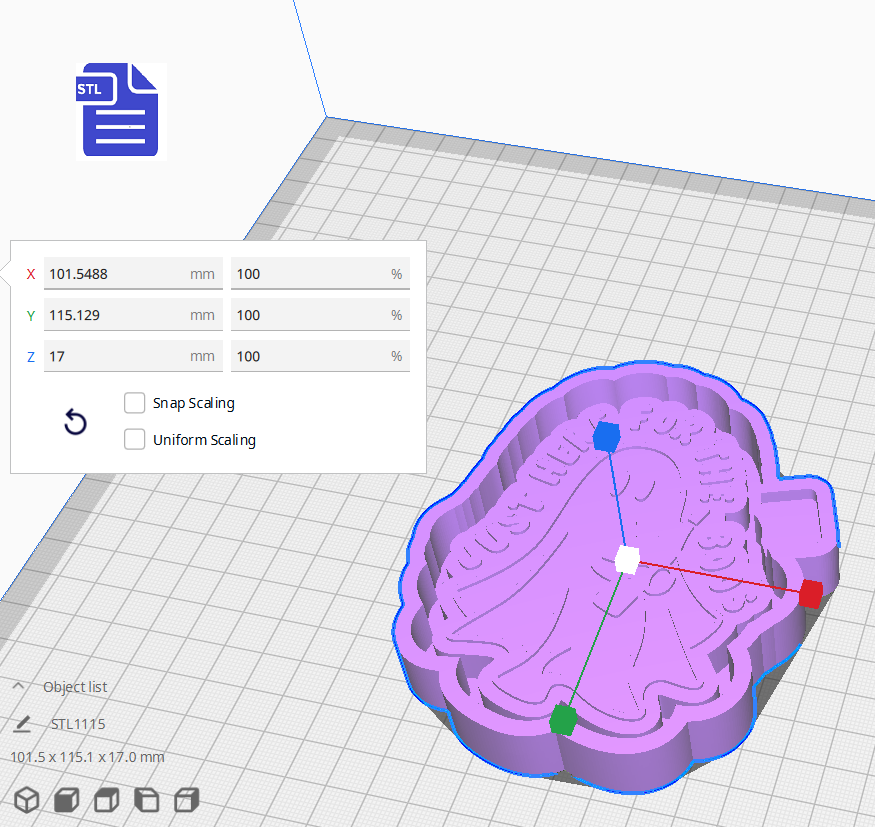This screenshot has height=827, width=875.
Task: Click the Object list label
Action: point(75,686)
